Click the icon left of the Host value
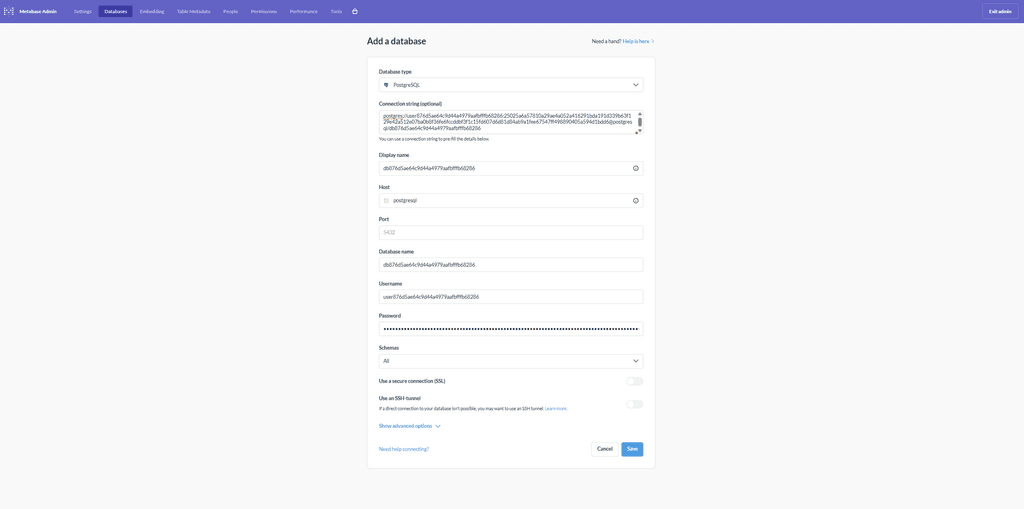Image resolution: width=1024 pixels, height=509 pixels. 386,200
